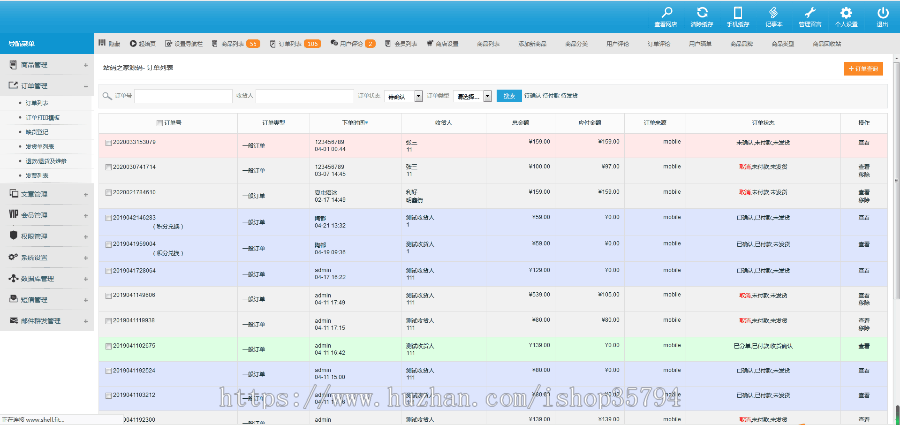Click 查看 link for order 2020030741714
Viewport: 900px width, 425px height.
coord(864,167)
